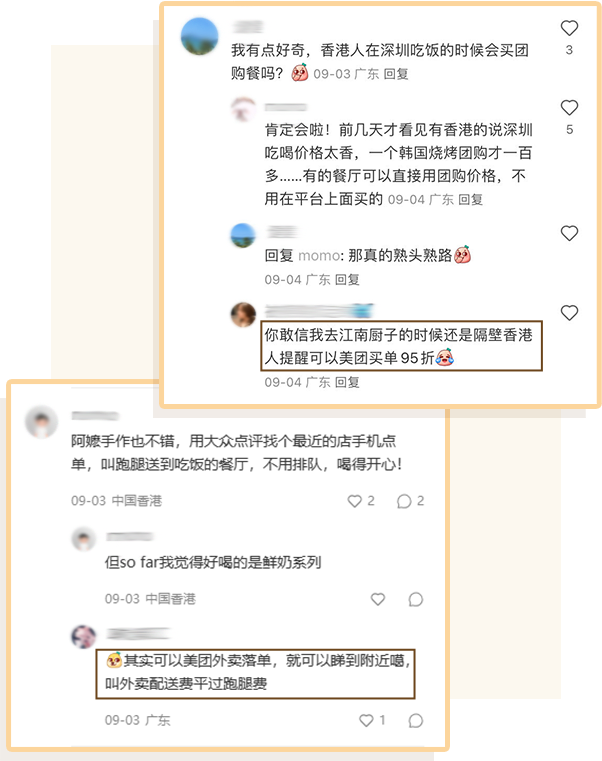
Task: Open the momo username mention
Action: click(x=319, y=255)
